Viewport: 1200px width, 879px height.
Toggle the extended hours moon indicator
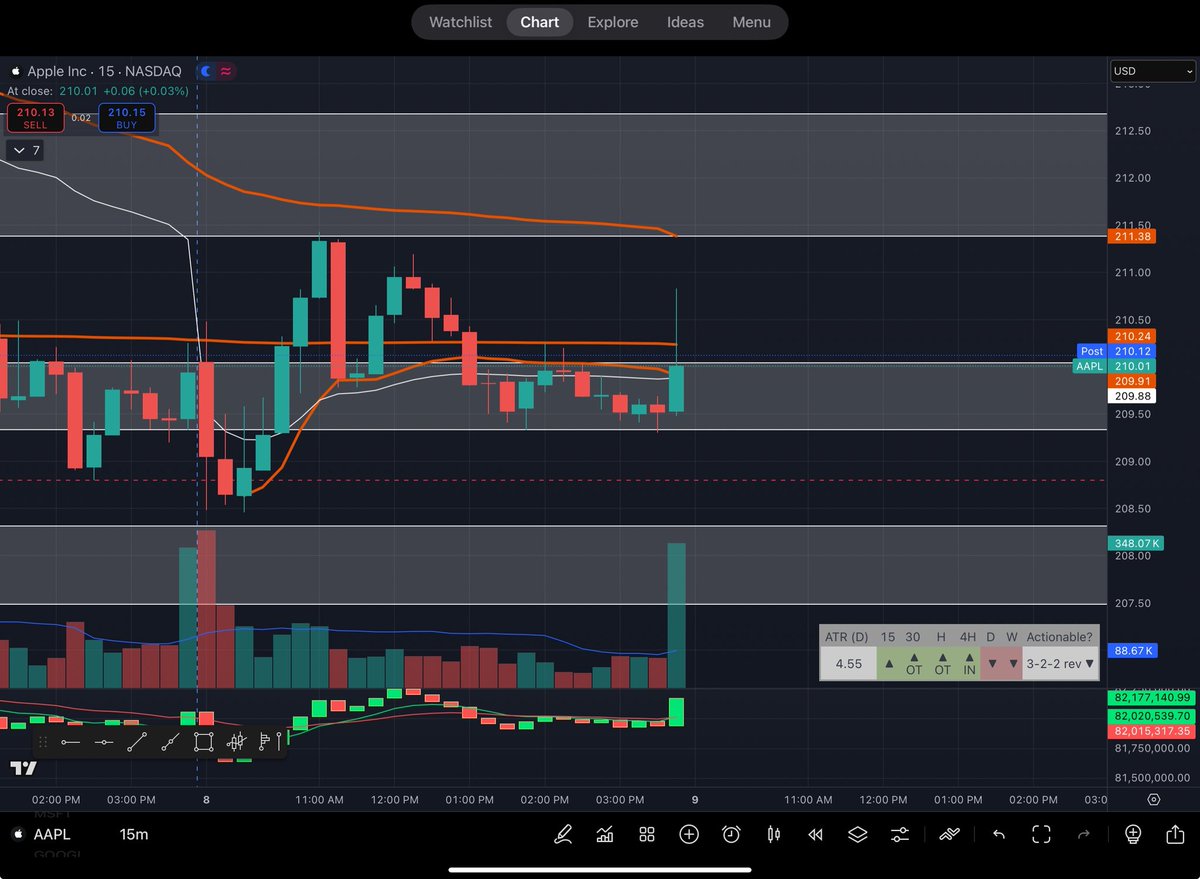click(x=207, y=71)
